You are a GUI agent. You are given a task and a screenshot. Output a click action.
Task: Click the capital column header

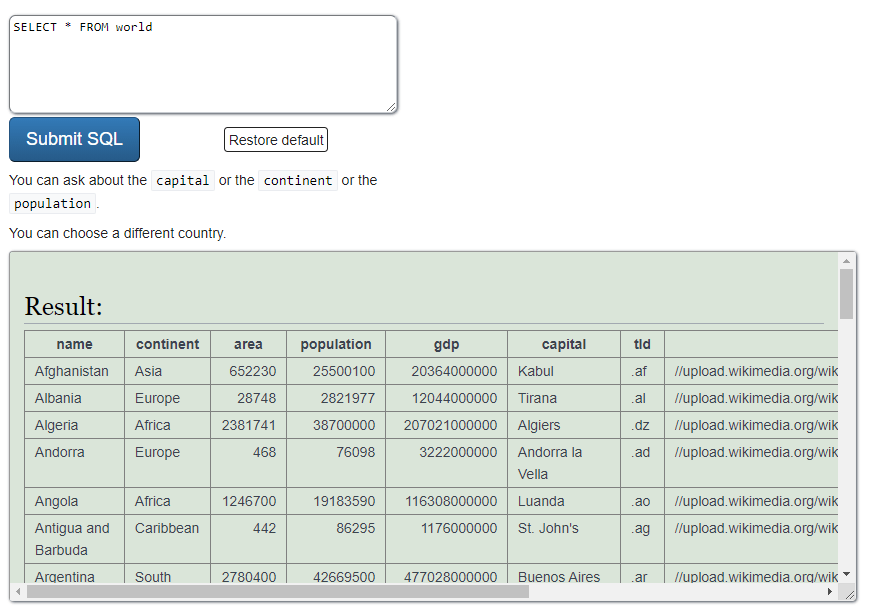(563, 344)
